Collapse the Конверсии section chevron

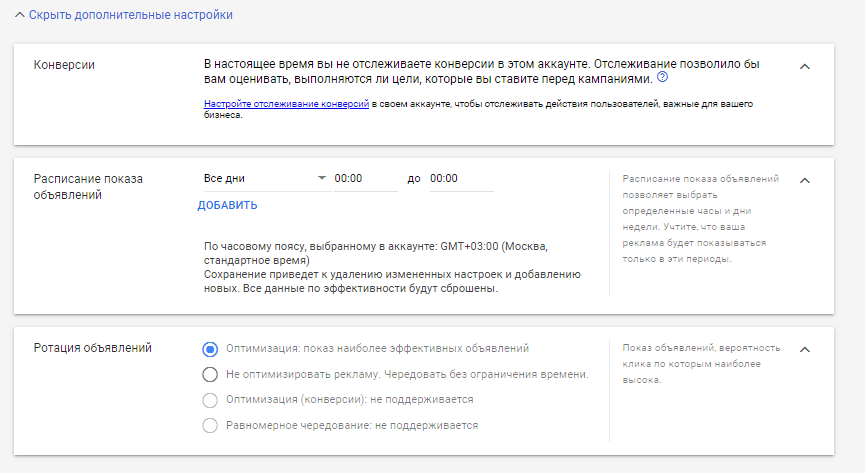[x=805, y=67]
